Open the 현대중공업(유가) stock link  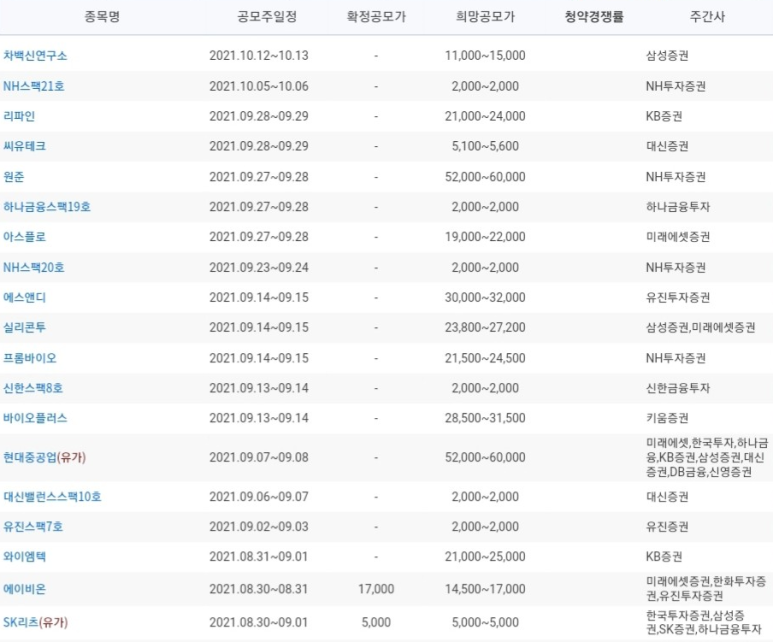44,458
